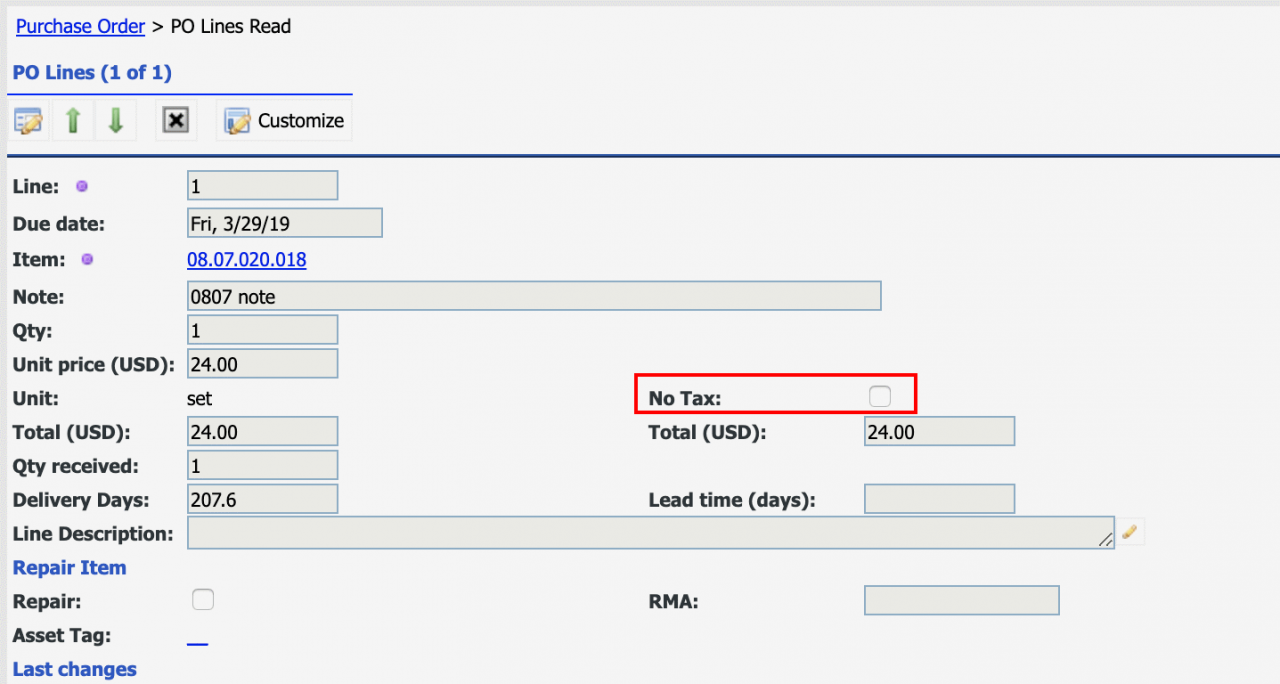Click the purple dot next to Line
This screenshot has width=1280, height=684.
pyautogui.click(x=82, y=186)
